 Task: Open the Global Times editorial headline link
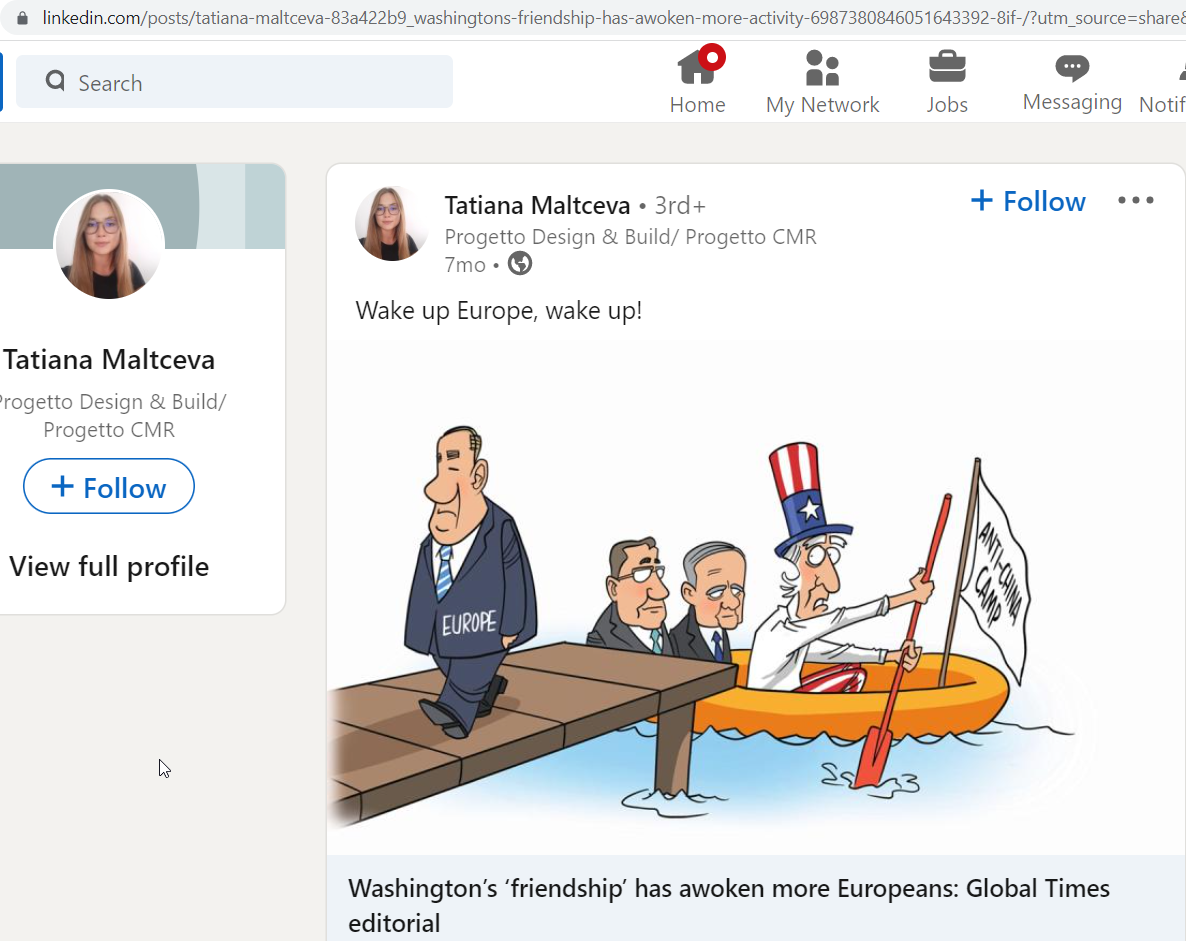[x=728, y=905]
